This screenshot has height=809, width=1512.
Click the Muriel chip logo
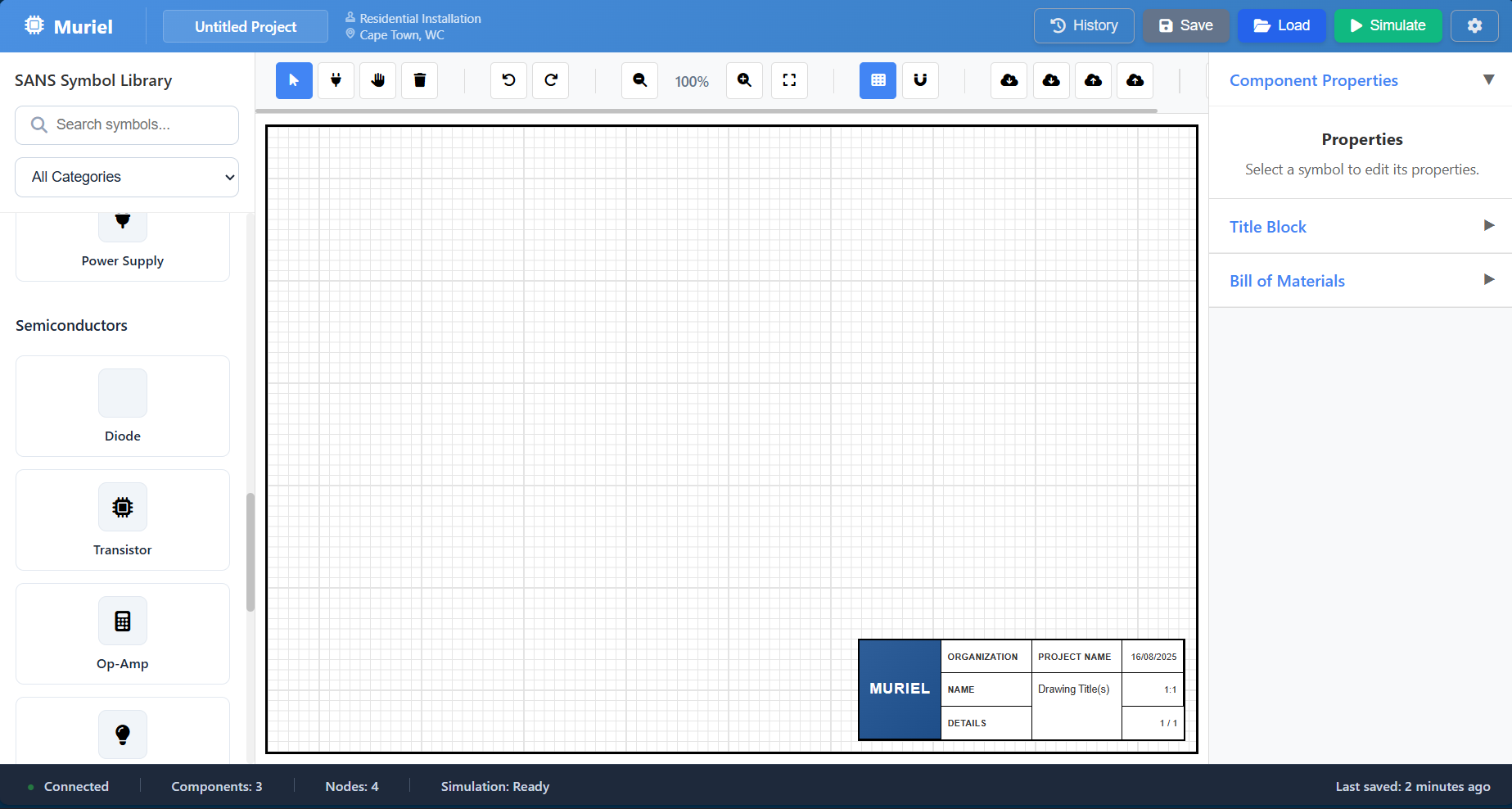[34, 25]
